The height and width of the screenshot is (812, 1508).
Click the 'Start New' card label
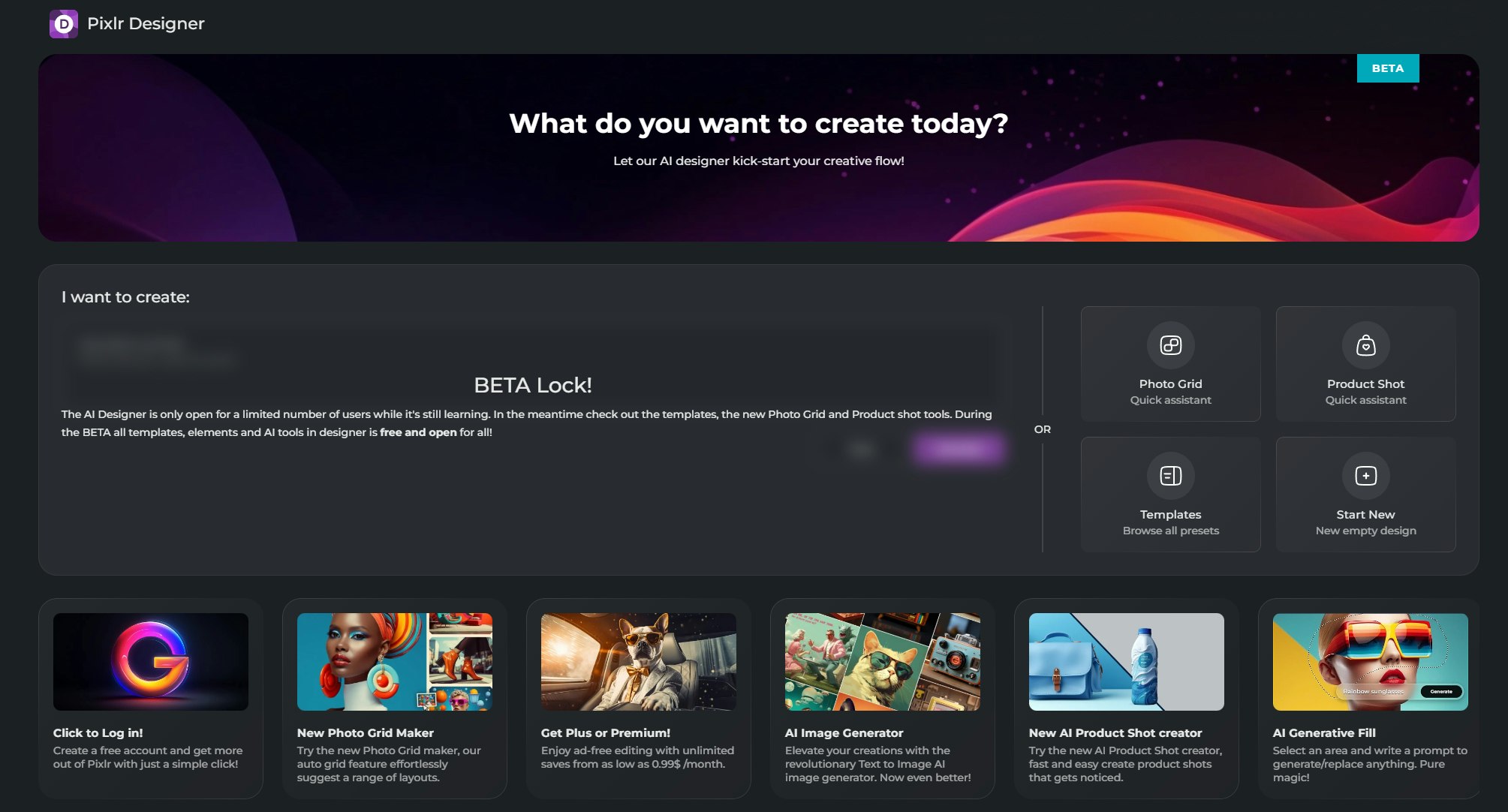[x=1365, y=515]
